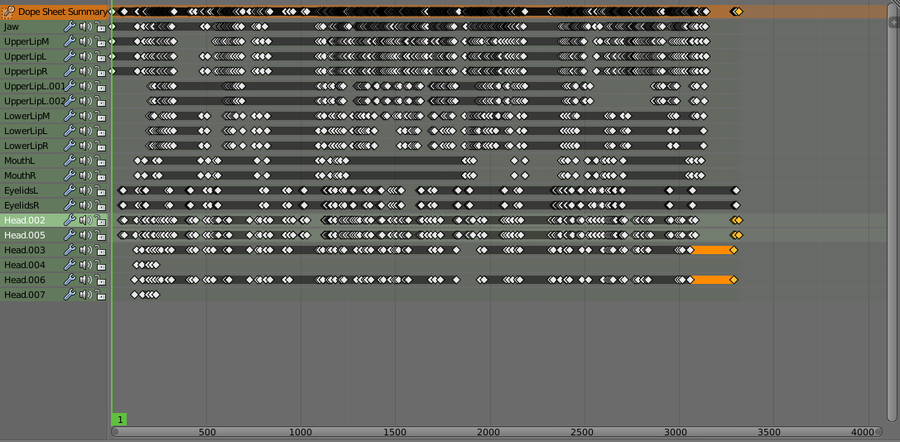
Task: Toggle modifiers wrench on UpperLipM channel
Action: 69,41
